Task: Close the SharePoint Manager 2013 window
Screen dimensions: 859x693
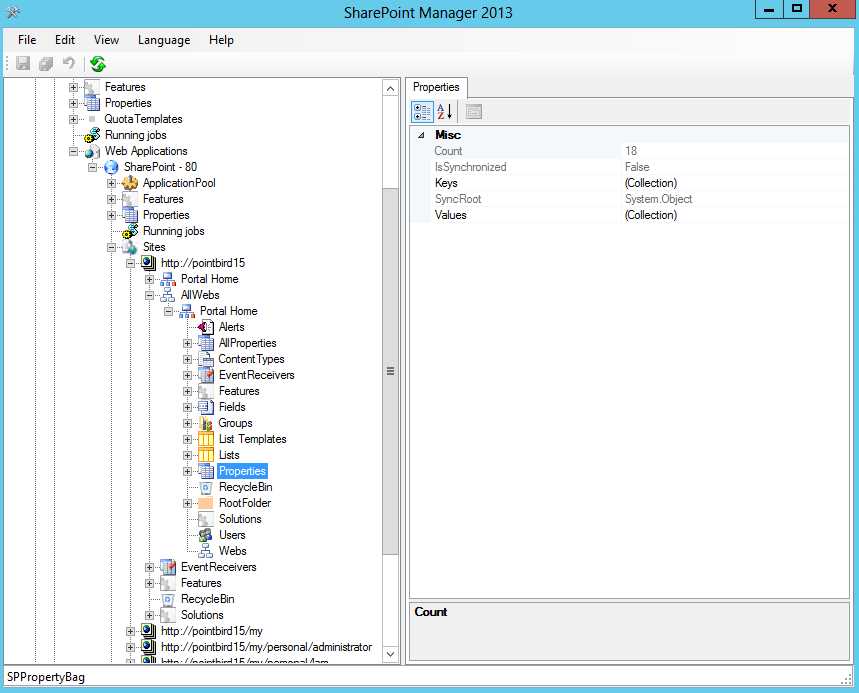Action: coord(833,9)
